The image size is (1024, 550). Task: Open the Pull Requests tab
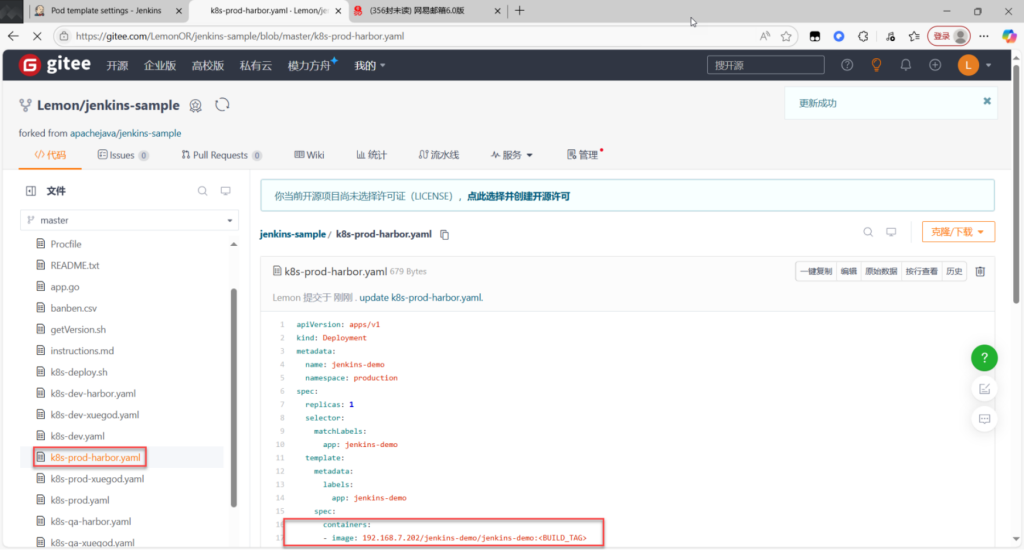pyautogui.click(x=220, y=155)
